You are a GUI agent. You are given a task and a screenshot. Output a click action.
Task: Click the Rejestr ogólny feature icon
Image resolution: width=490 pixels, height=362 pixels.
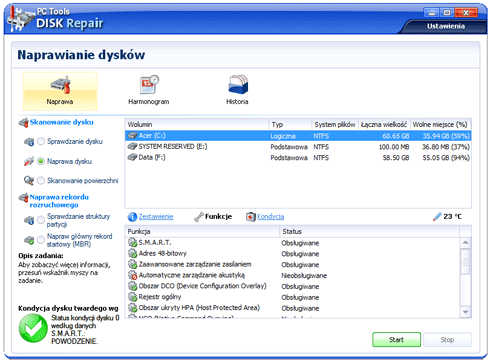(x=133, y=297)
